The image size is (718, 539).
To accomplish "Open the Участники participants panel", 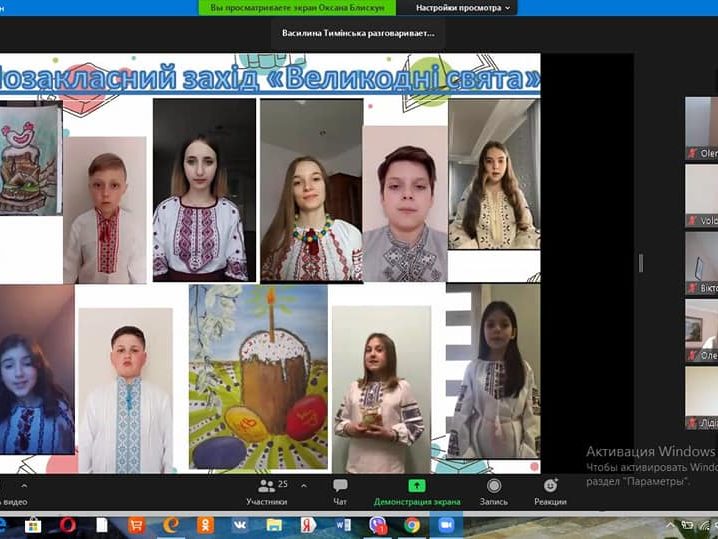I will coord(266,490).
